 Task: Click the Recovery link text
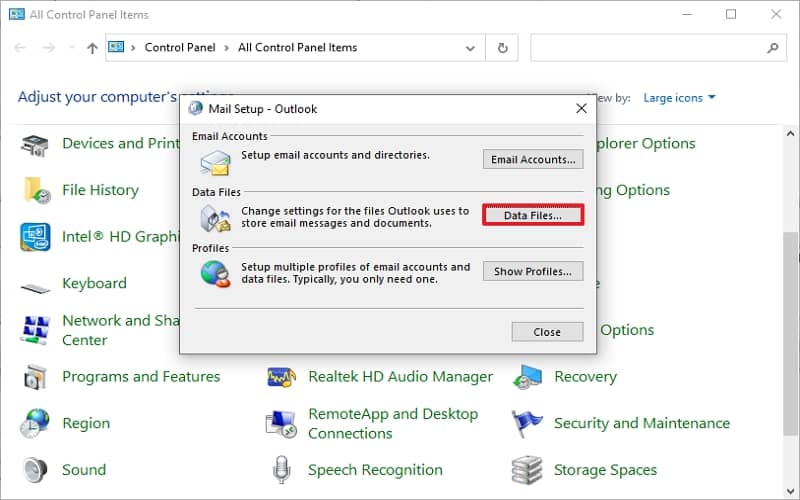585,377
